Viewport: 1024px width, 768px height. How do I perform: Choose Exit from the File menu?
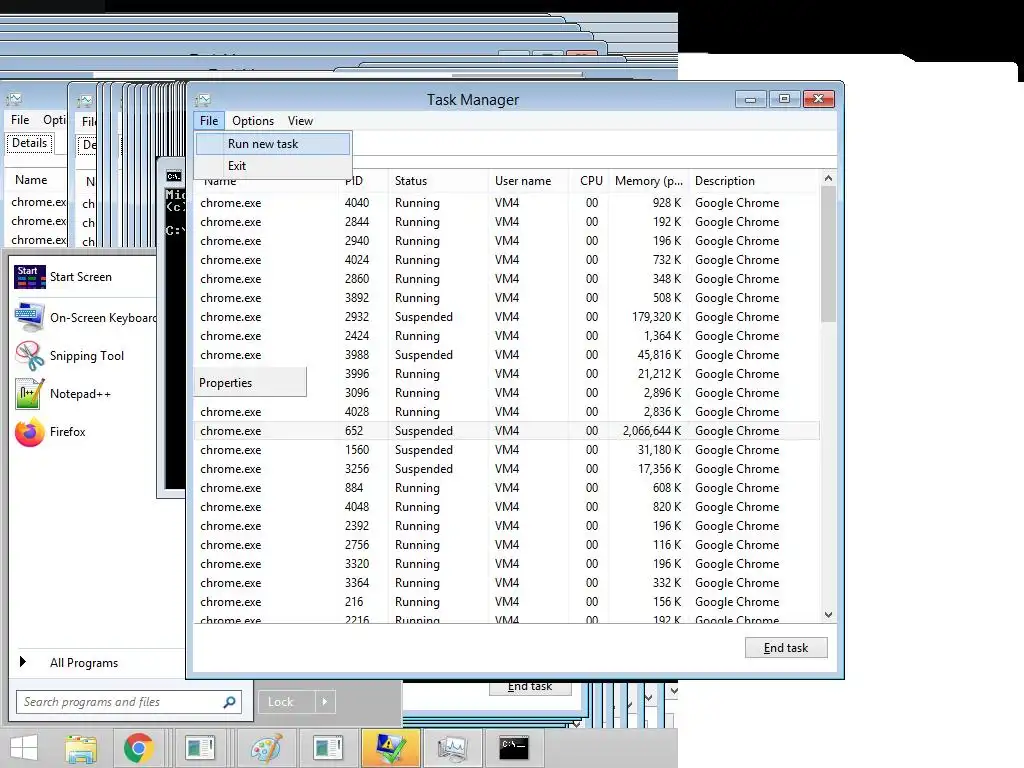click(273, 166)
